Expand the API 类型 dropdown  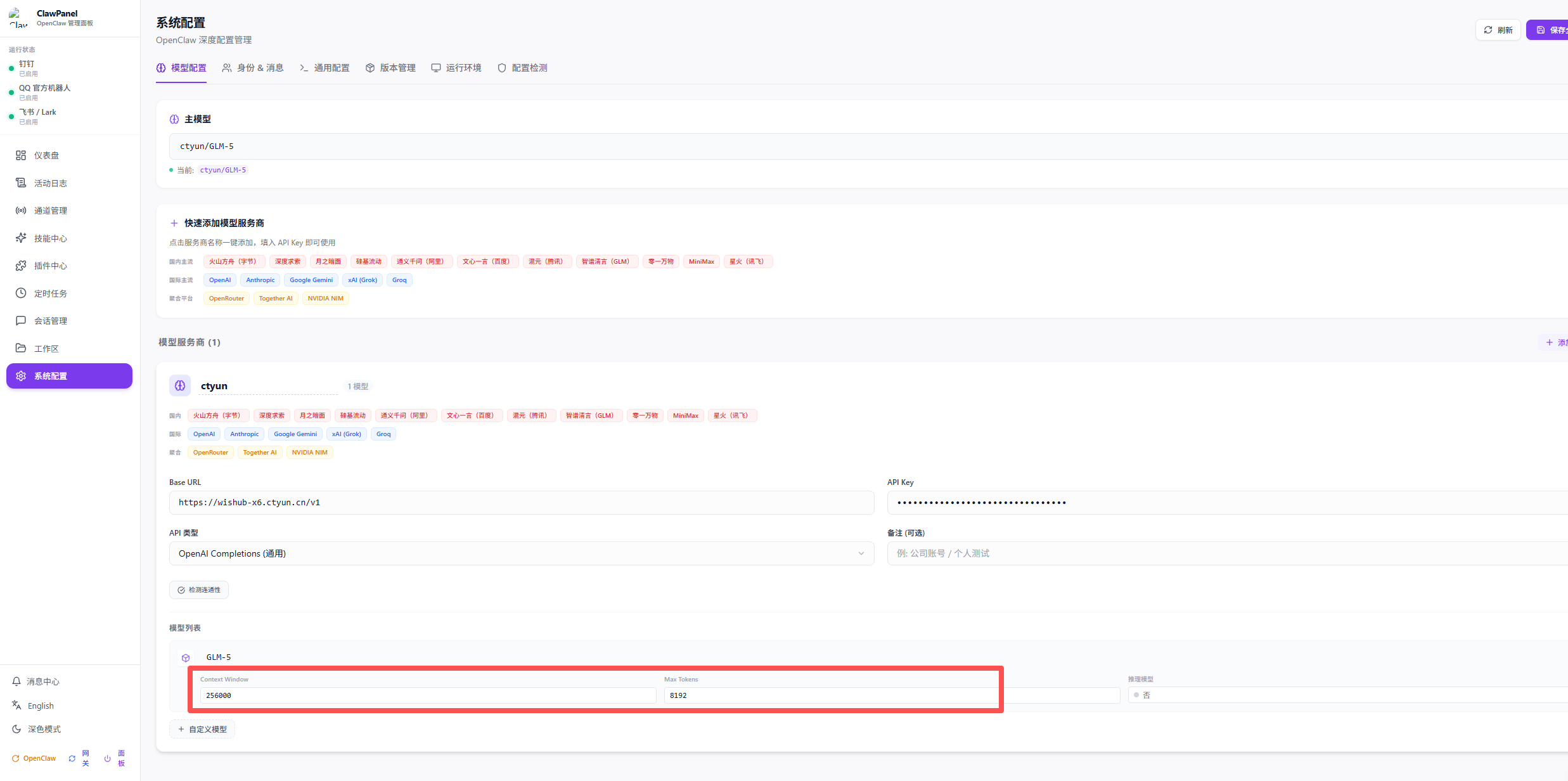[521, 553]
